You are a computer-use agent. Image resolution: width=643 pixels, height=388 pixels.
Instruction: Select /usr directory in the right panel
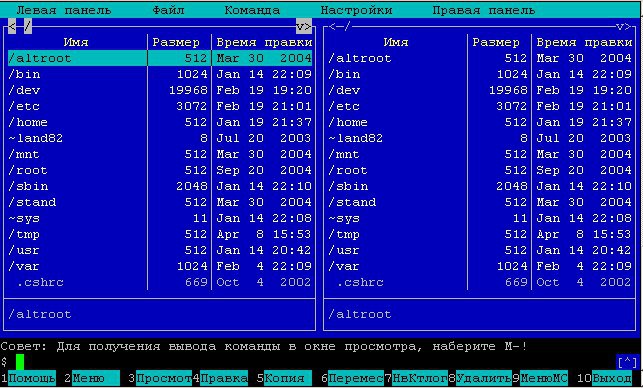(x=480, y=250)
